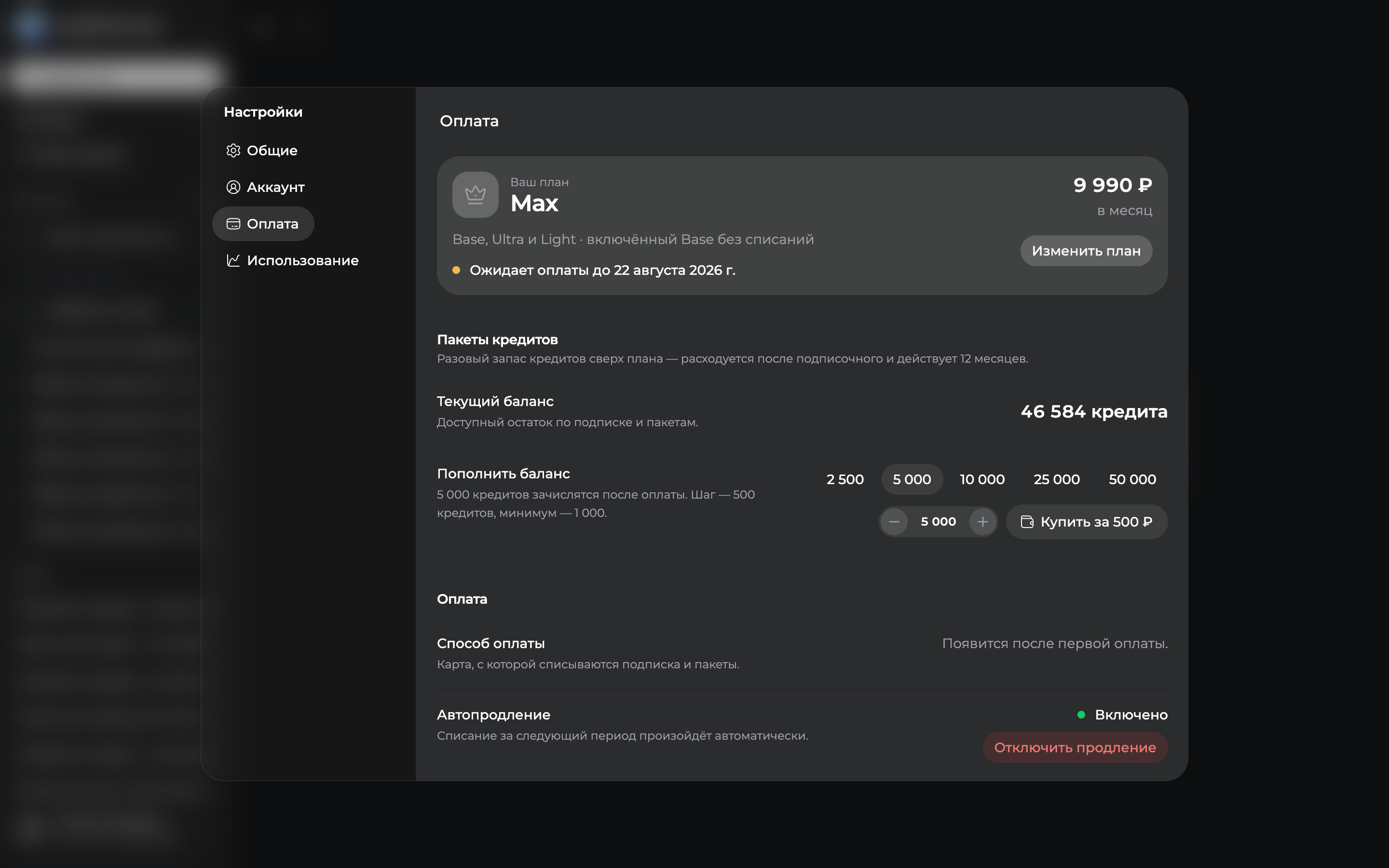Click the Текущий баланс label
The height and width of the screenshot is (868, 1389).
[x=495, y=401]
